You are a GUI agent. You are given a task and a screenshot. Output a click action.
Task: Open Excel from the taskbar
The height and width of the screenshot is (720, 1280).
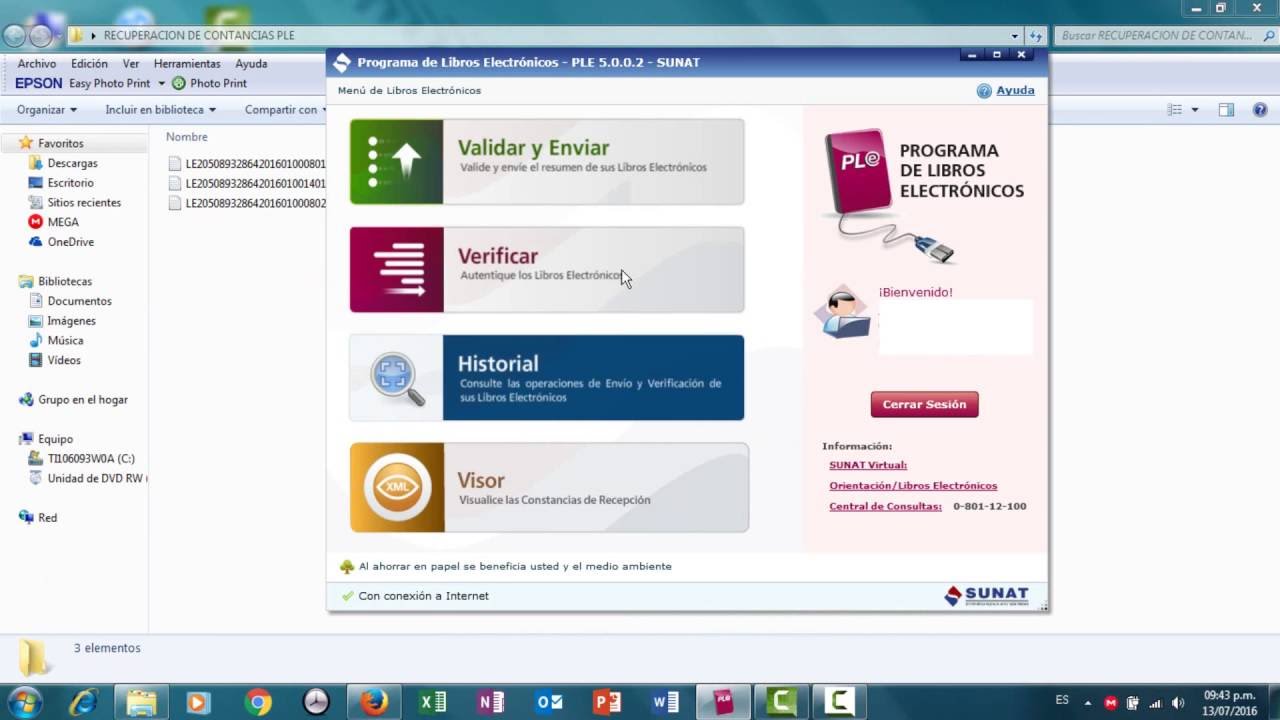point(432,702)
